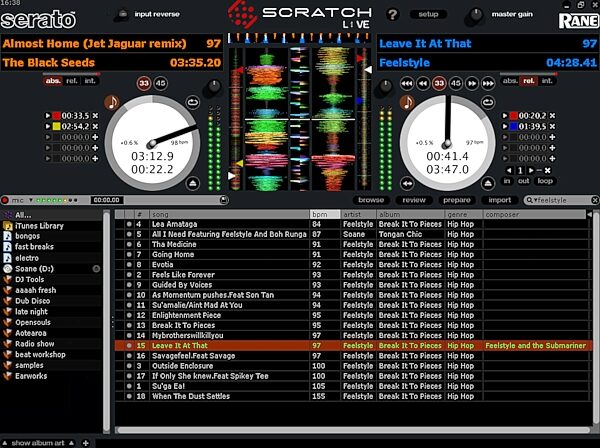Viewport: 600px width, 448px height.
Task: Enable repeat on the left deck
Action: (x=192, y=102)
